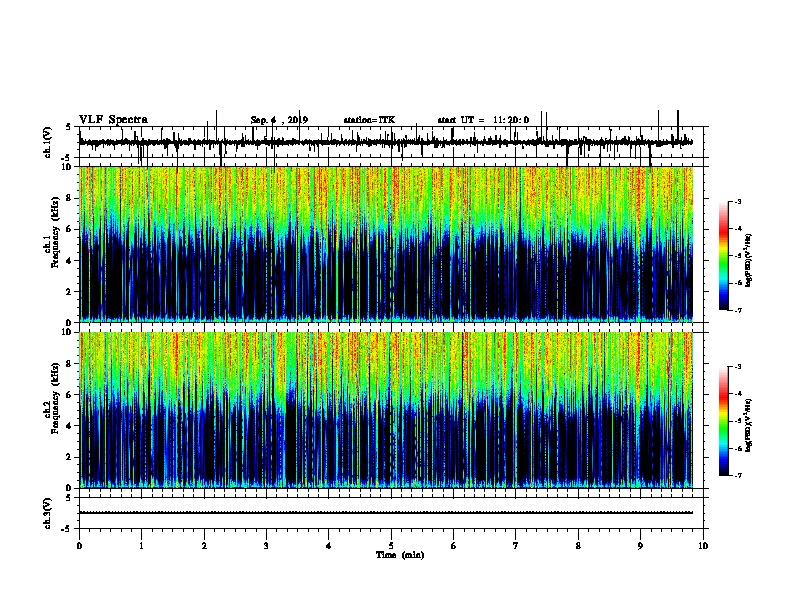The image size is (792, 612).
Task: Click the ch.2 color bar log(PSD) unit label
Action: coord(749,425)
